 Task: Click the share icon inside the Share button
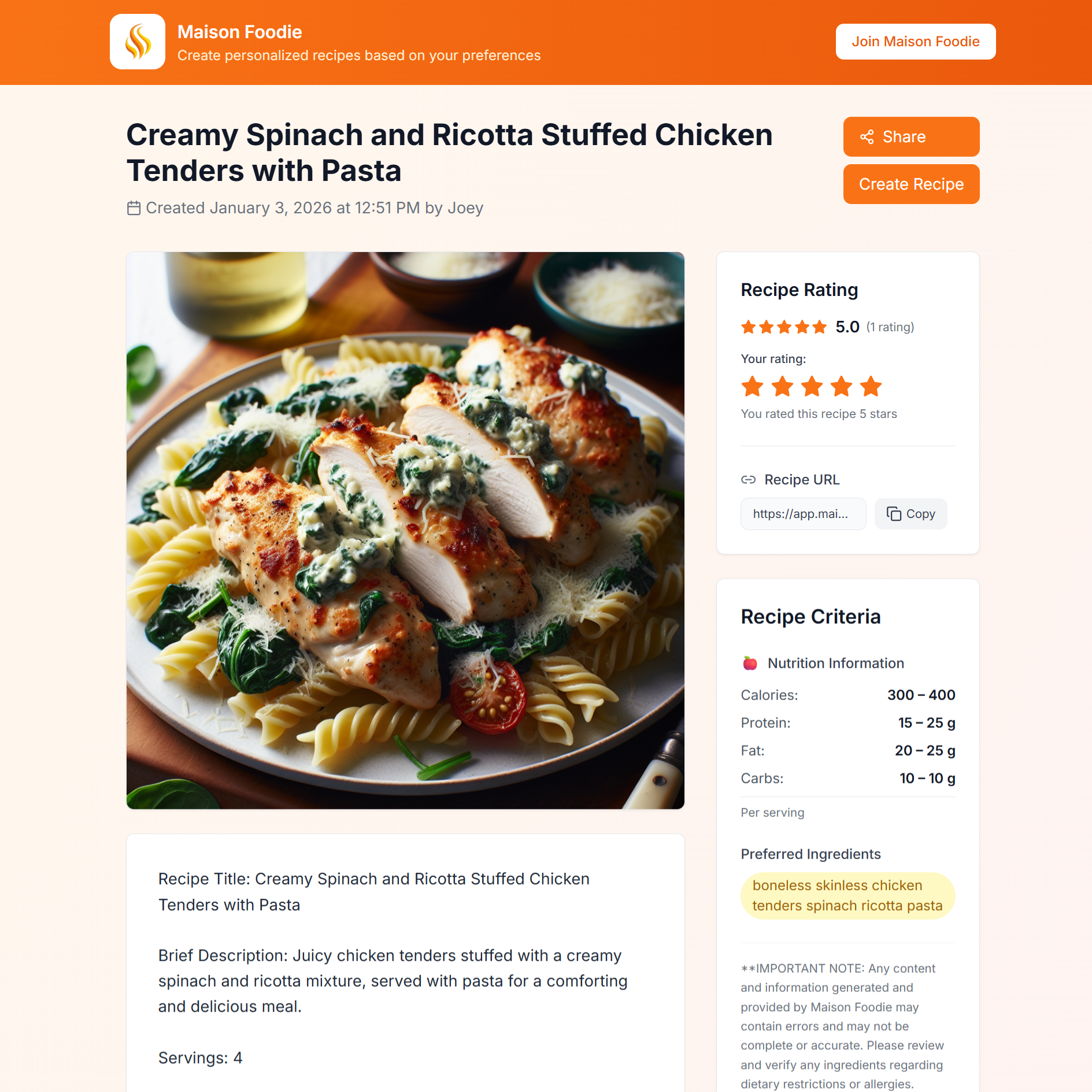click(x=867, y=136)
